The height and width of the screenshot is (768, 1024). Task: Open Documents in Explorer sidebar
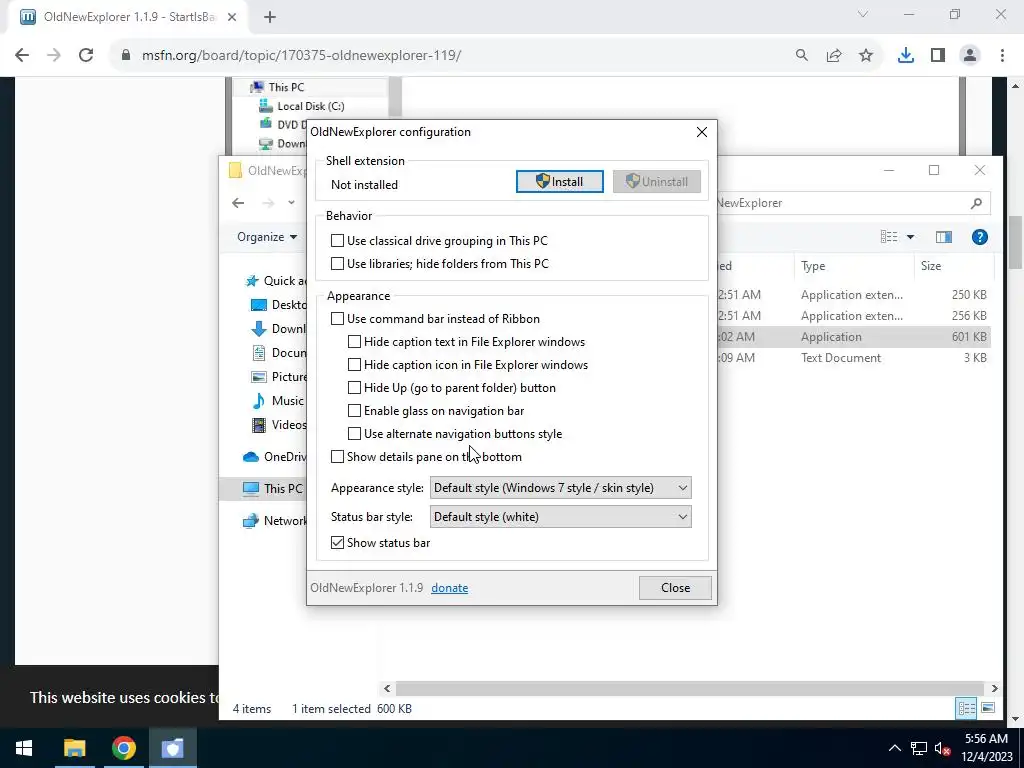click(x=279, y=353)
